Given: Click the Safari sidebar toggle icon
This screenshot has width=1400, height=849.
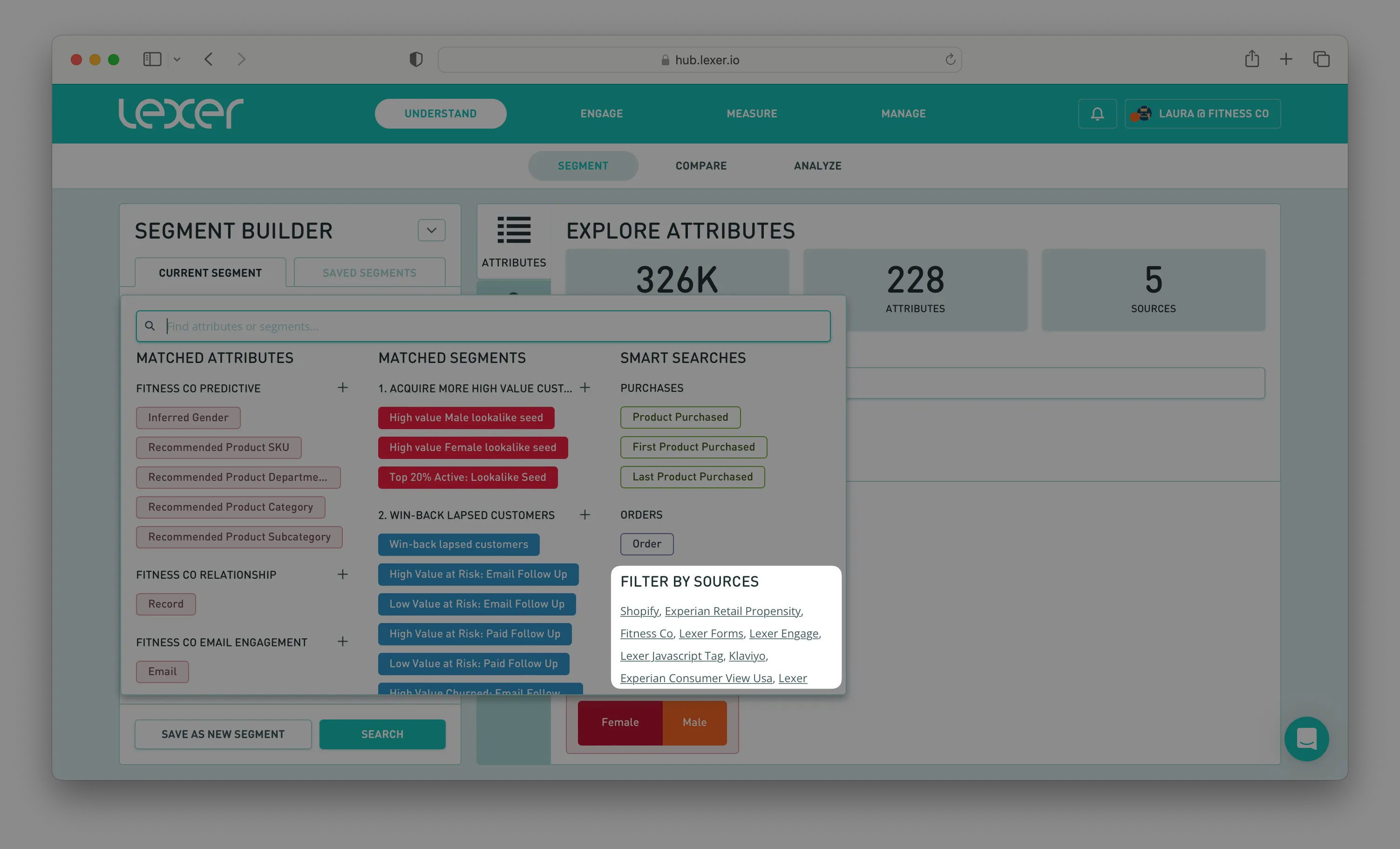Looking at the screenshot, I should [152, 59].
